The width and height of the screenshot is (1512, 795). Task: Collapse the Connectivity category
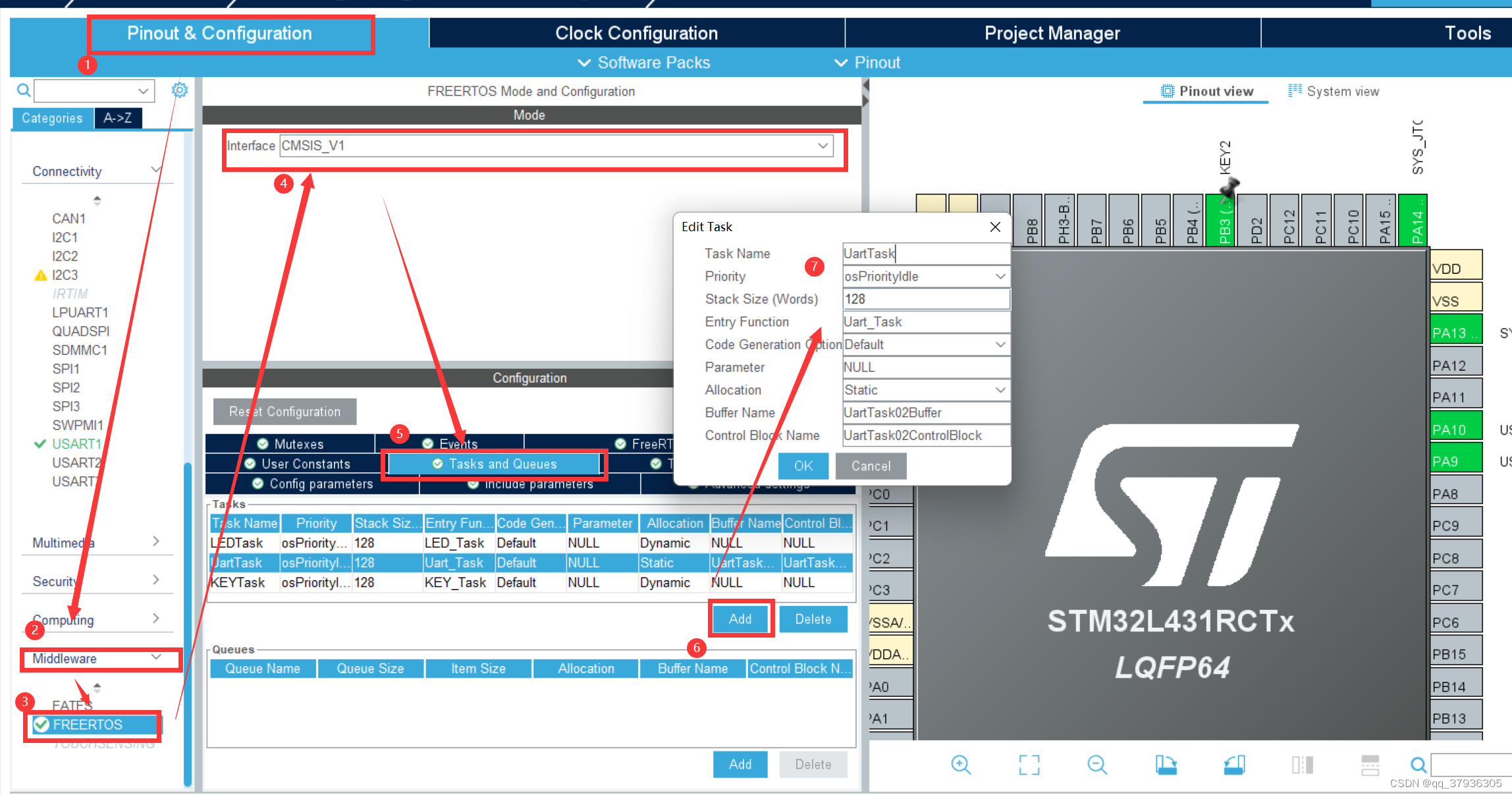(x=155, y=170)
